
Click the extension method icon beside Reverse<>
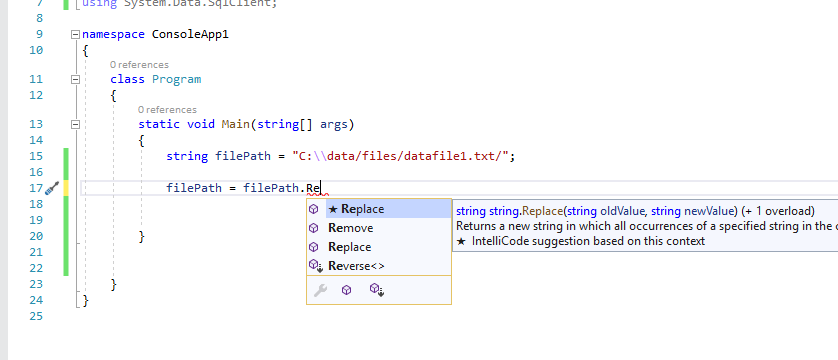[x=316, y=265]
